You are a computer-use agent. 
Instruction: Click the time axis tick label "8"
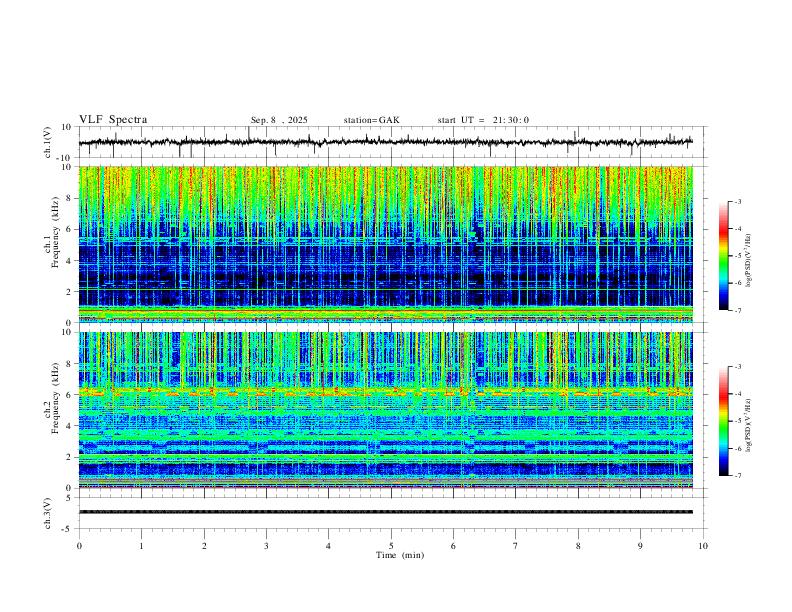[x=578, y=546]
